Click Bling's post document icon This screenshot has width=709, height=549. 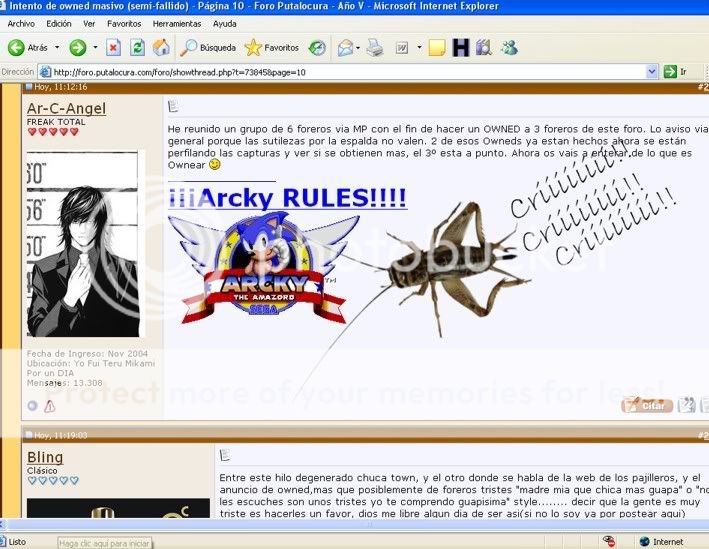click(x=225, y=455)
